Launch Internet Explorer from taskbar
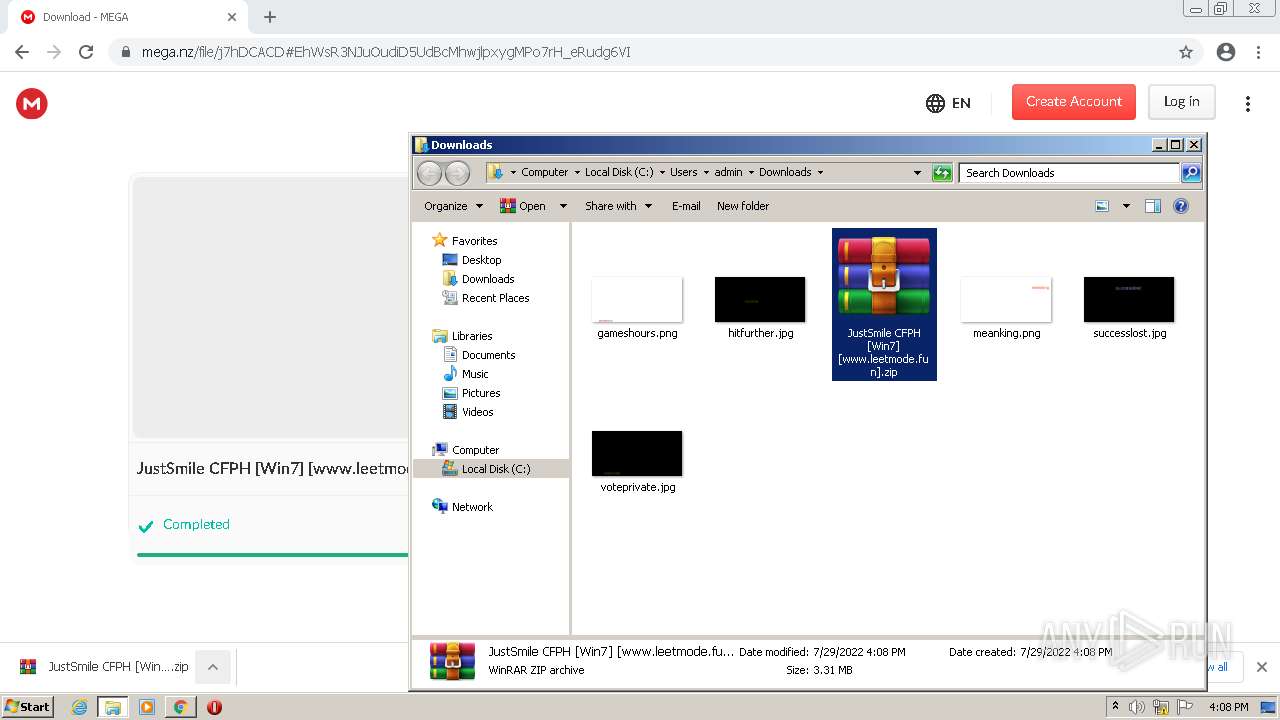Image resolution: width=1280 pixels, height=720 pixels. click(79, 707)
